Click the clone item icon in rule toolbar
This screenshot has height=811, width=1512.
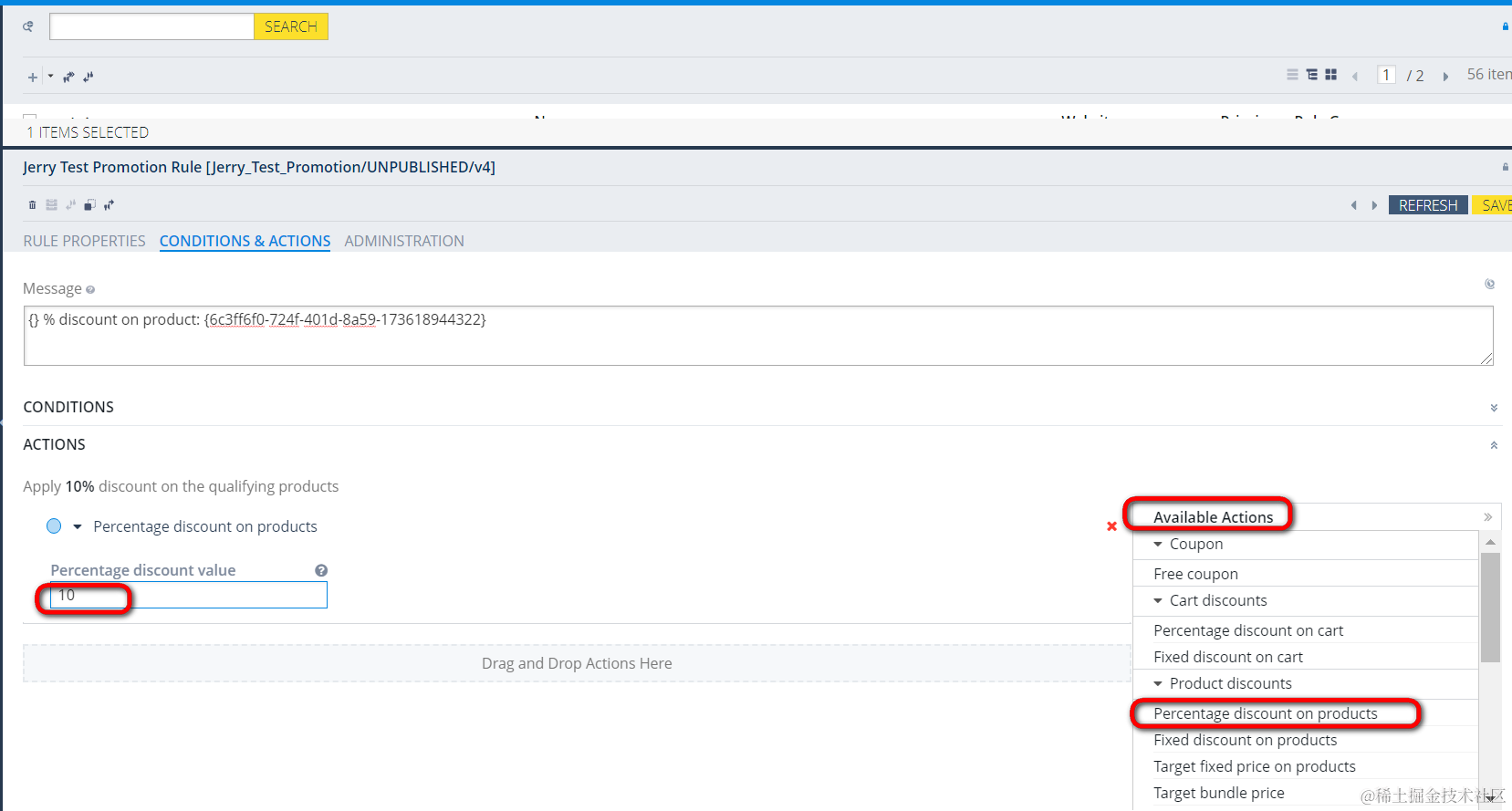89,205
